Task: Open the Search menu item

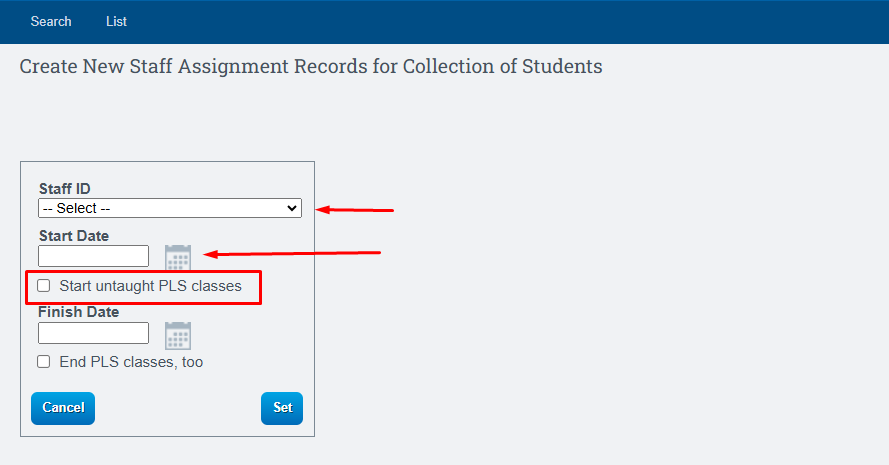Action: click(51, 22)
